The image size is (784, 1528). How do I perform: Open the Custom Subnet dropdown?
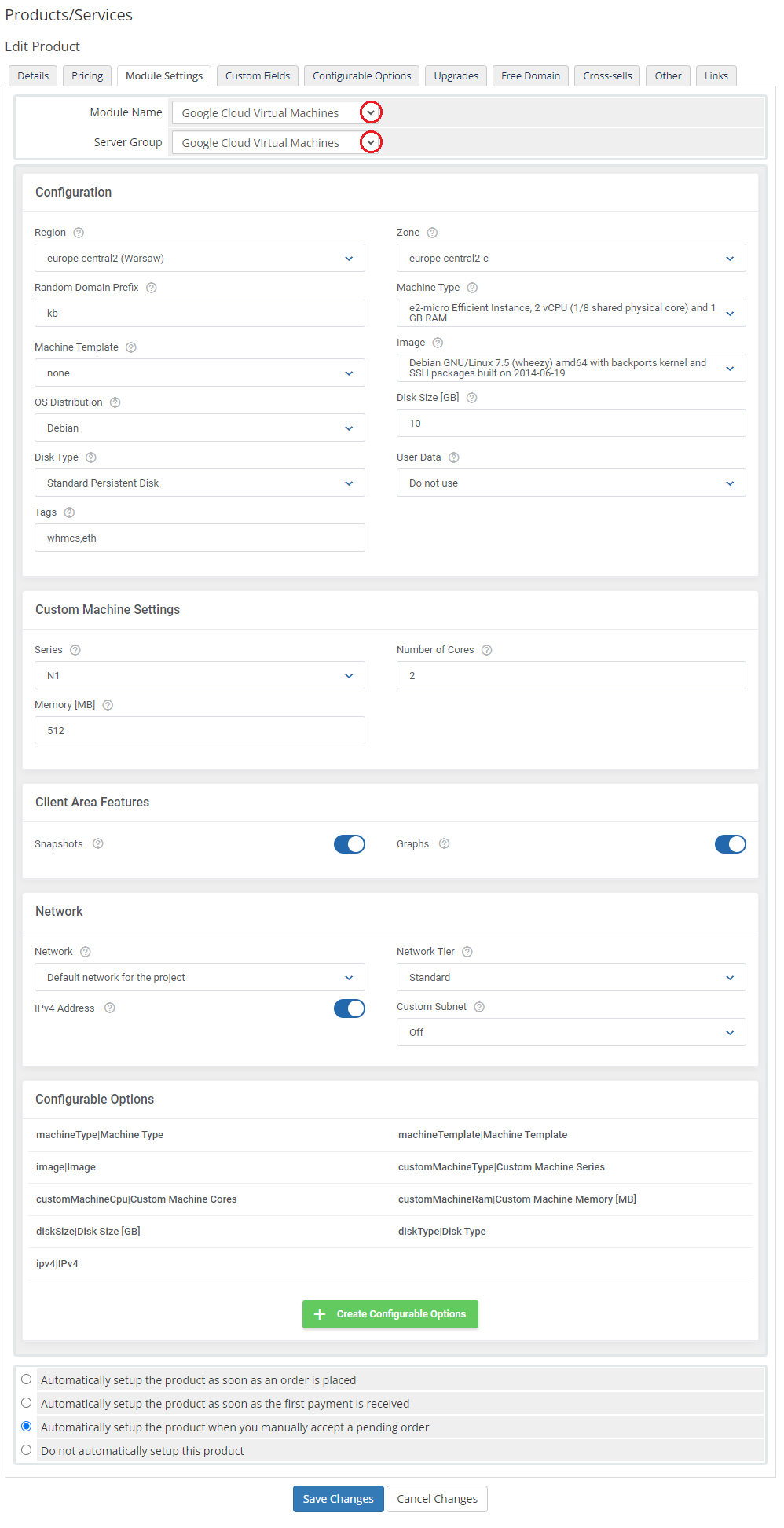[571, 1032]
